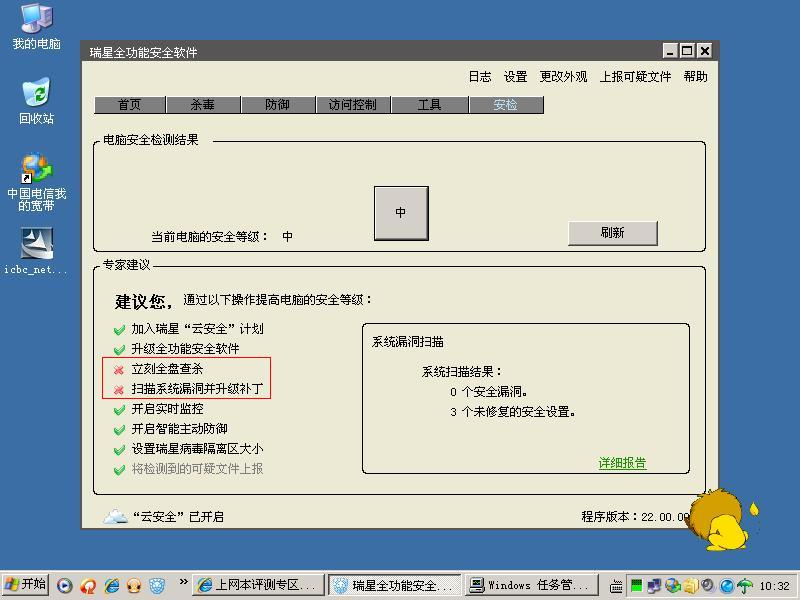
Task: Launch the blue shield quick launch icon
Action: tap(157, 585)
